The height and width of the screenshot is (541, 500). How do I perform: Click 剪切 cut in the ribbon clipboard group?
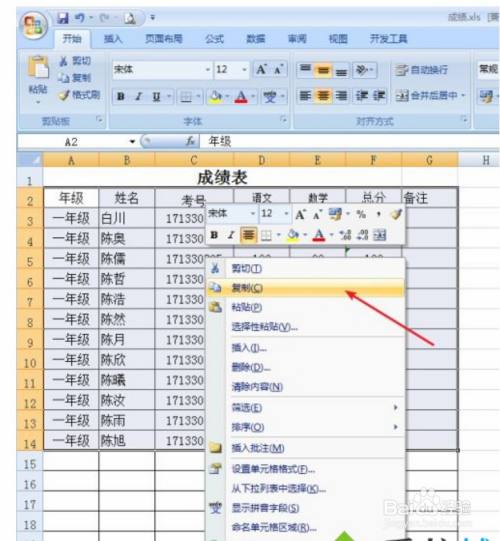pos(75,61)
